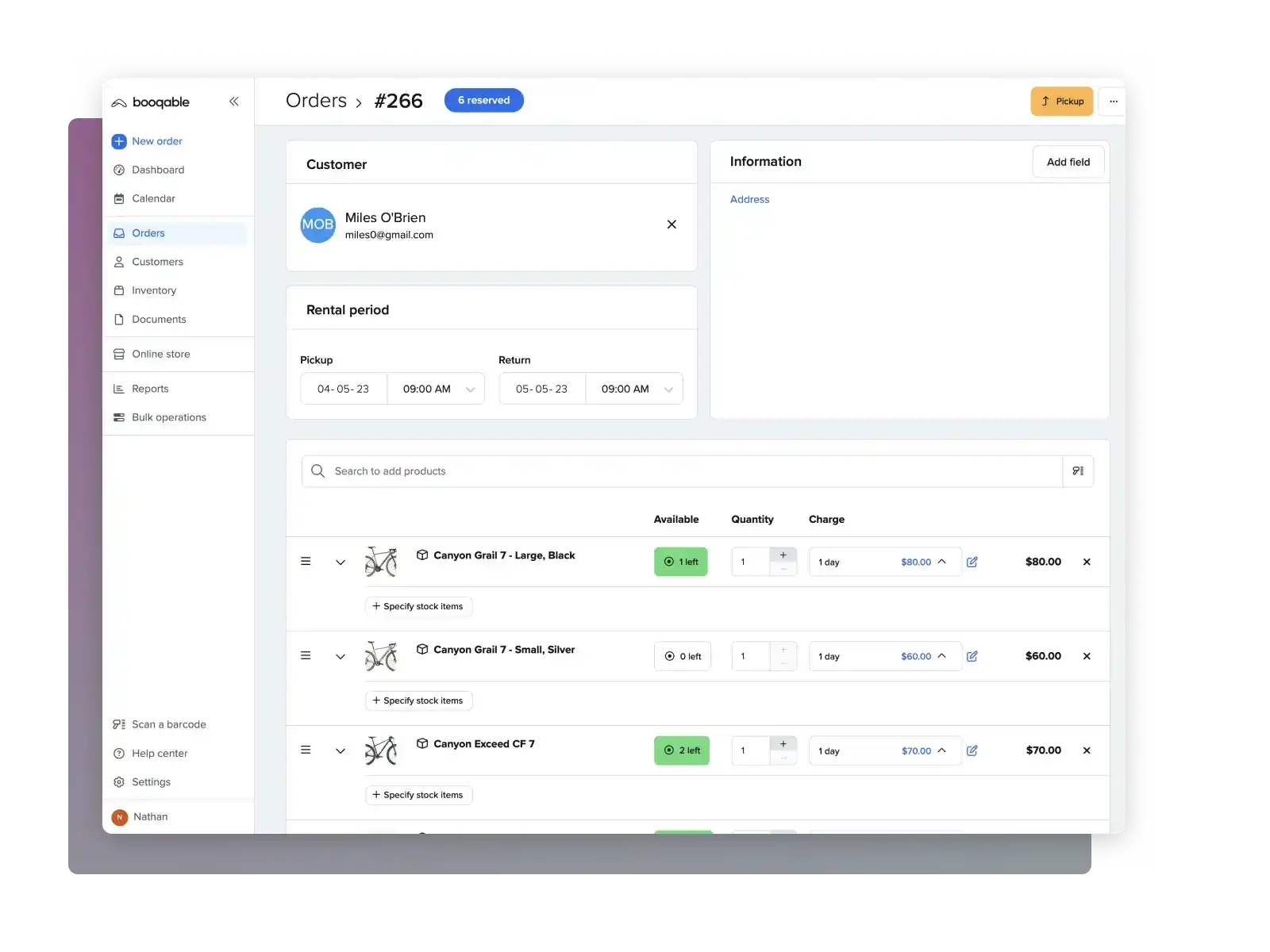Click the Canyon Grail 7 Large bike thumbnail

[x=381, y=562]
